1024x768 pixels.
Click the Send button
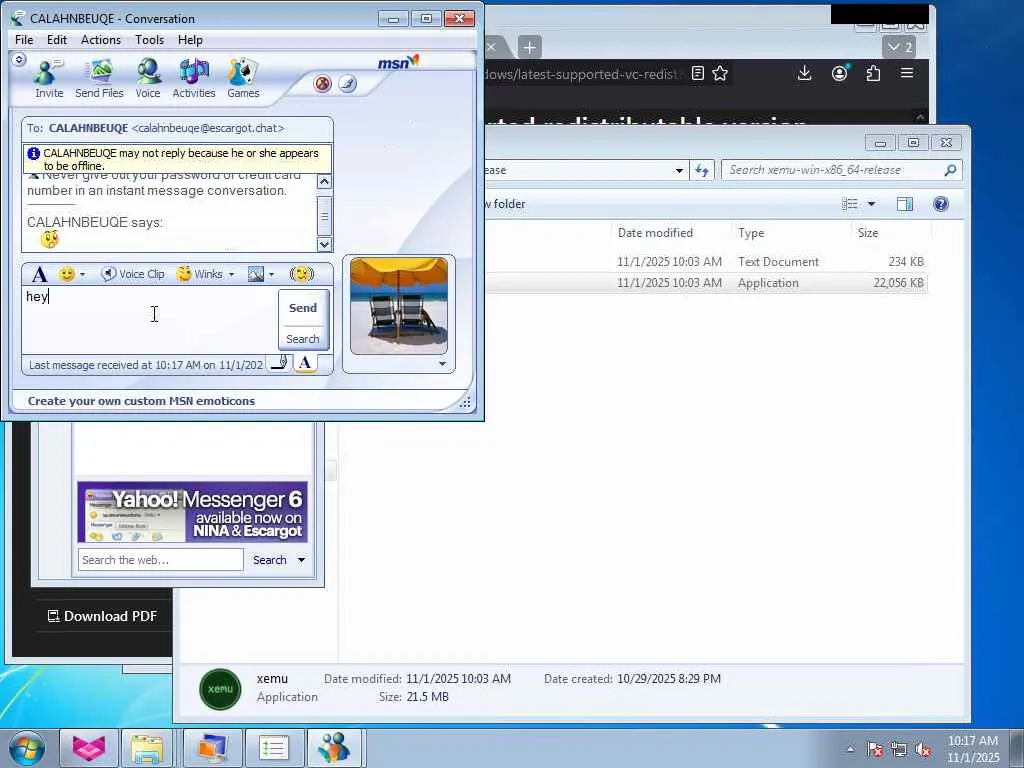pos(303,308)
